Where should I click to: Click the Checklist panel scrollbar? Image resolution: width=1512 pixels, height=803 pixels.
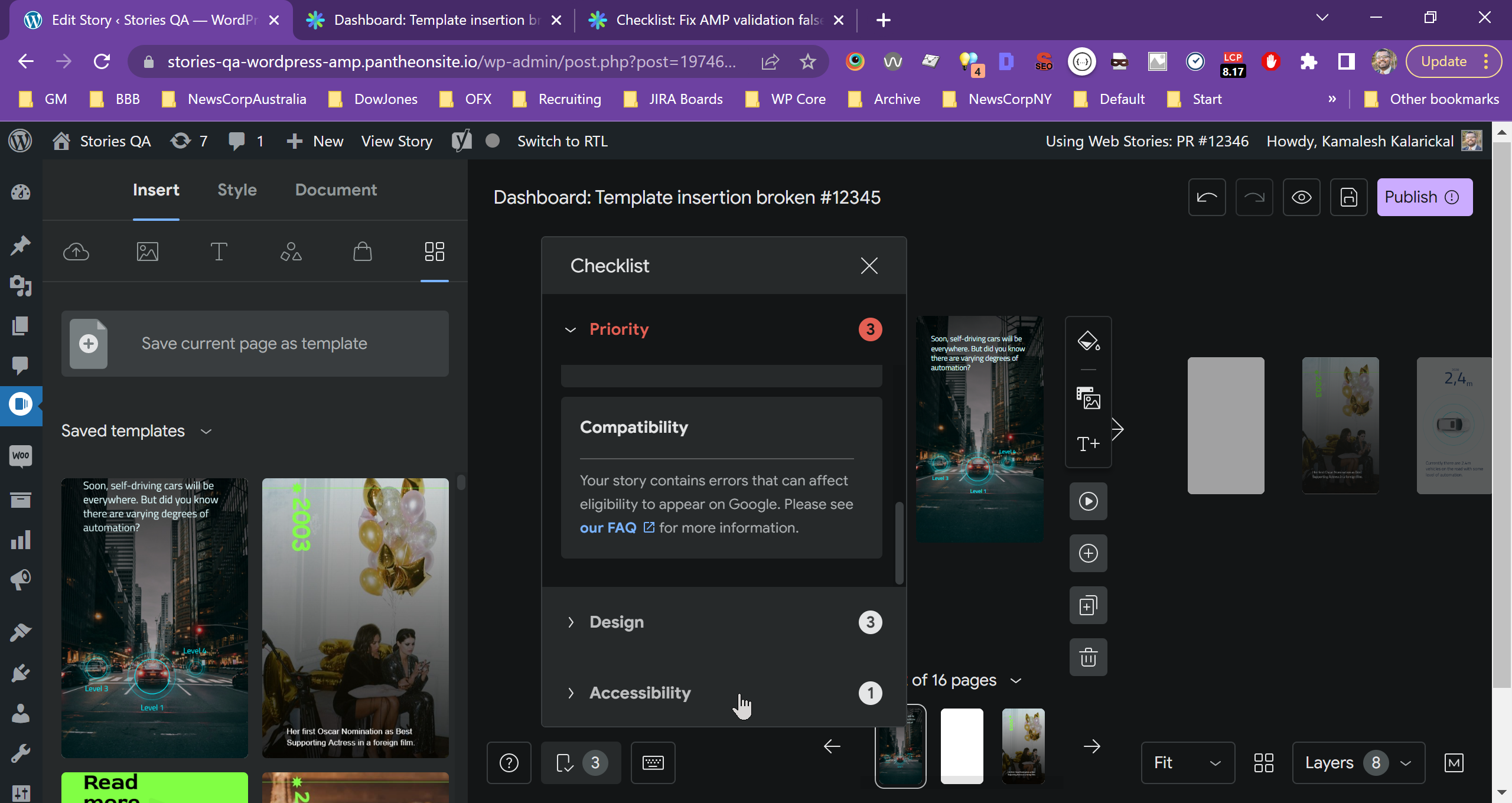click(x=899, y=543)
